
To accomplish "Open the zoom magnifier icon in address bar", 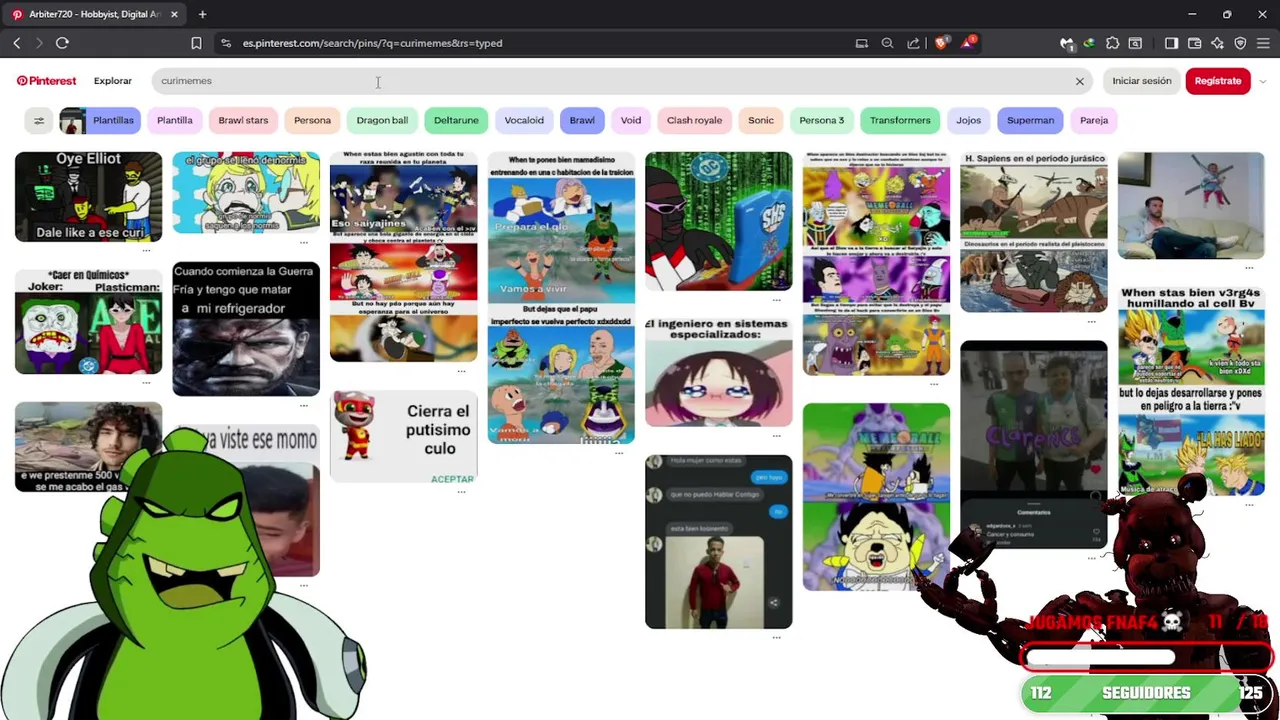I will [x=887, y=43].
